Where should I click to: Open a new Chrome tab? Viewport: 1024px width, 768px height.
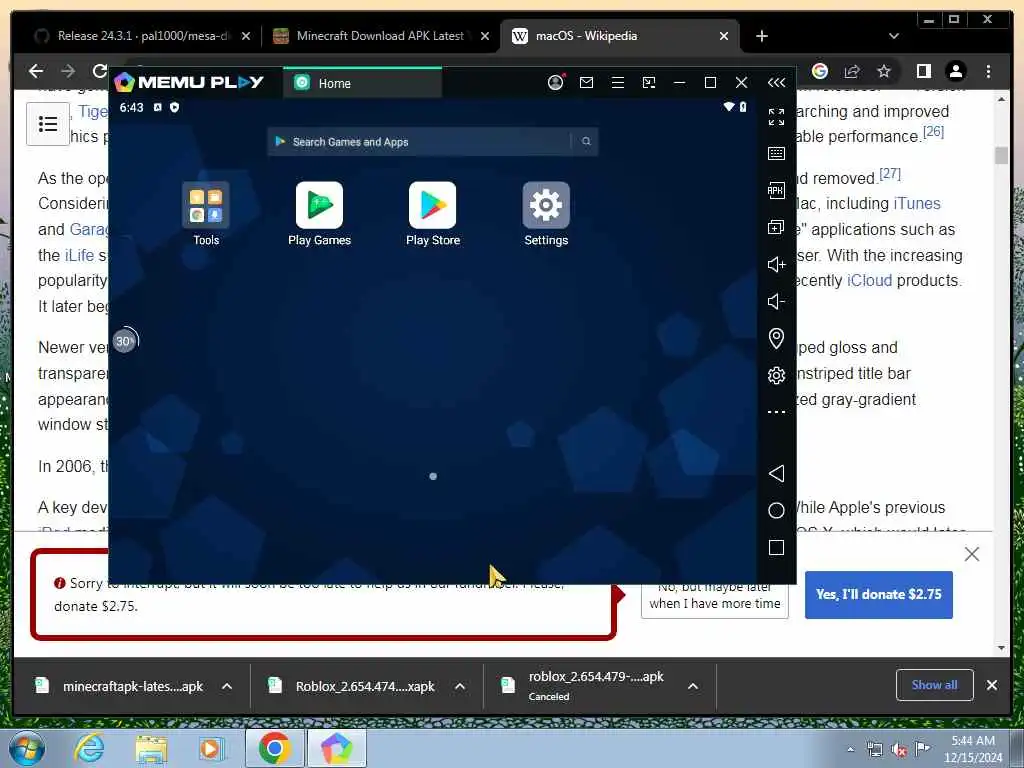[x=761, y=36]
